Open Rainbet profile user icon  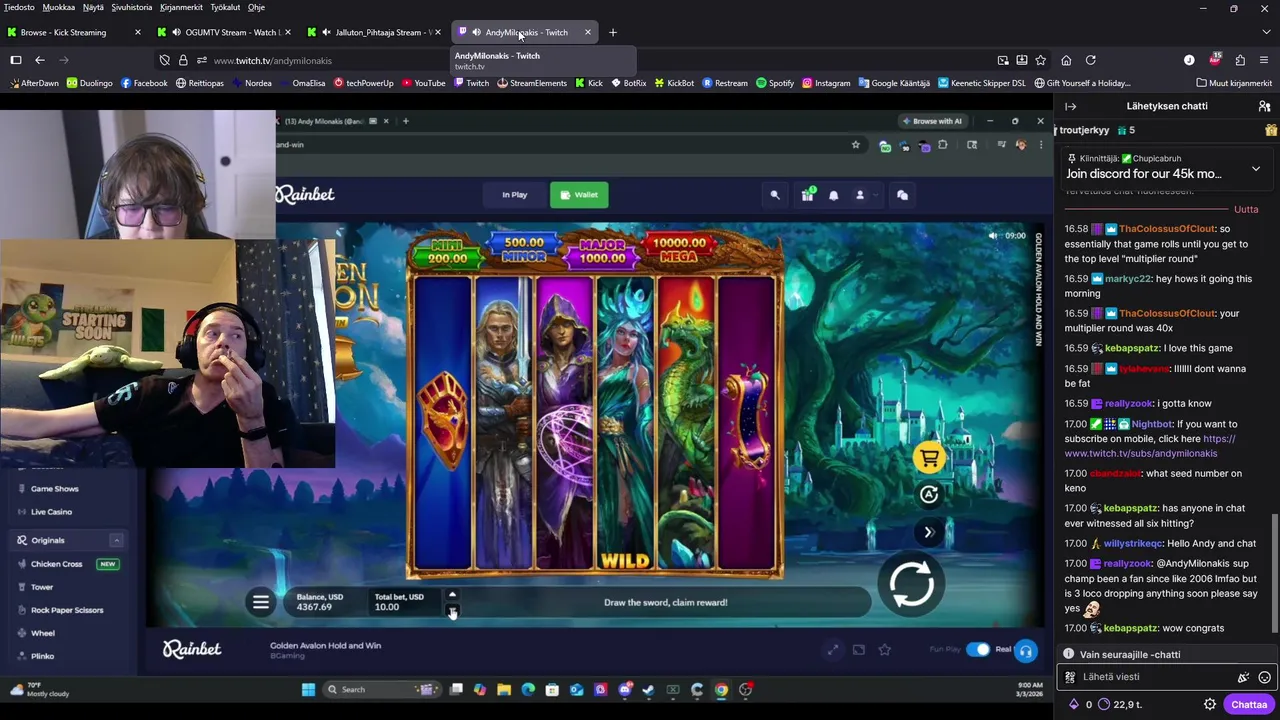[860, 195]
